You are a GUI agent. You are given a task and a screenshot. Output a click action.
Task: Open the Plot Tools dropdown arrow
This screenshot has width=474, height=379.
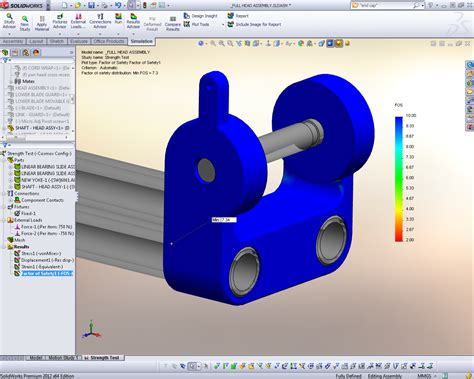click(x=223, y=25)
